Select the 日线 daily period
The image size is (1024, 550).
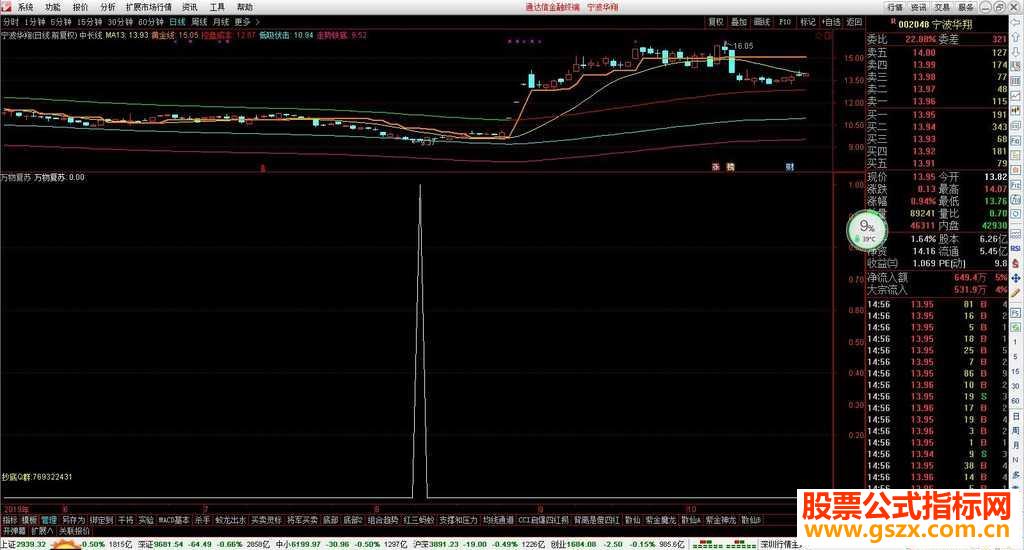pos(177,22)
